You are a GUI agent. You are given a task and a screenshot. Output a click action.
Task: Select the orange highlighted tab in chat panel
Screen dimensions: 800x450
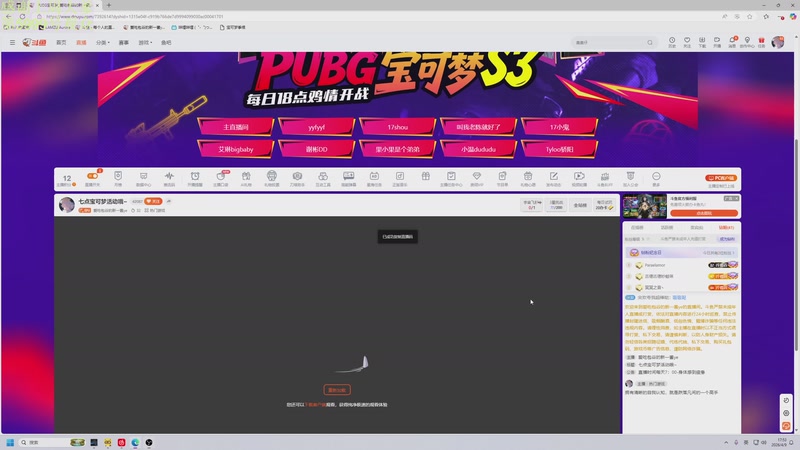point(727,228)
